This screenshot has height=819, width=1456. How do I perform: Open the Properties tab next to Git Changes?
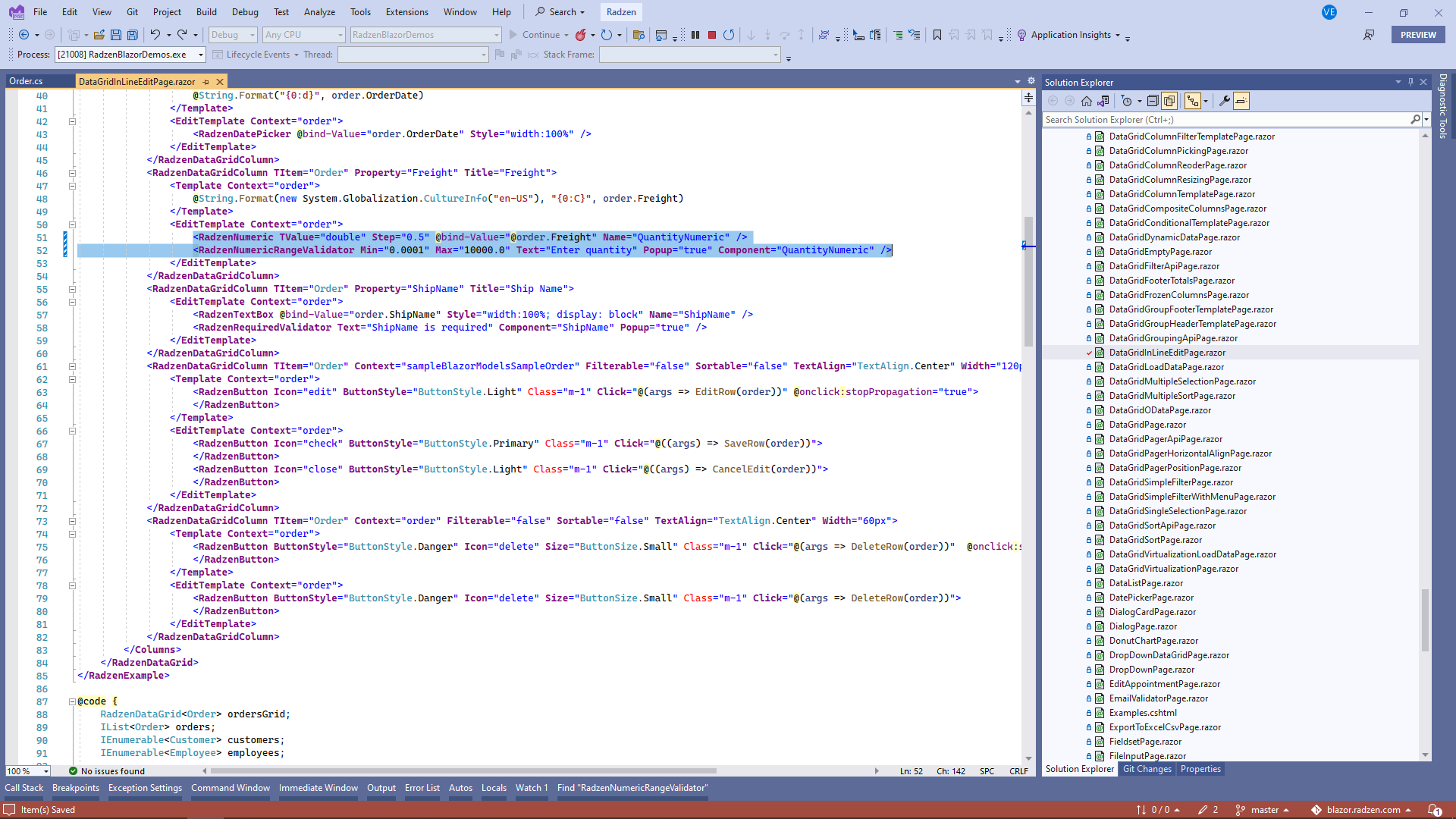pyautogui.click(x=1200, y=769)
